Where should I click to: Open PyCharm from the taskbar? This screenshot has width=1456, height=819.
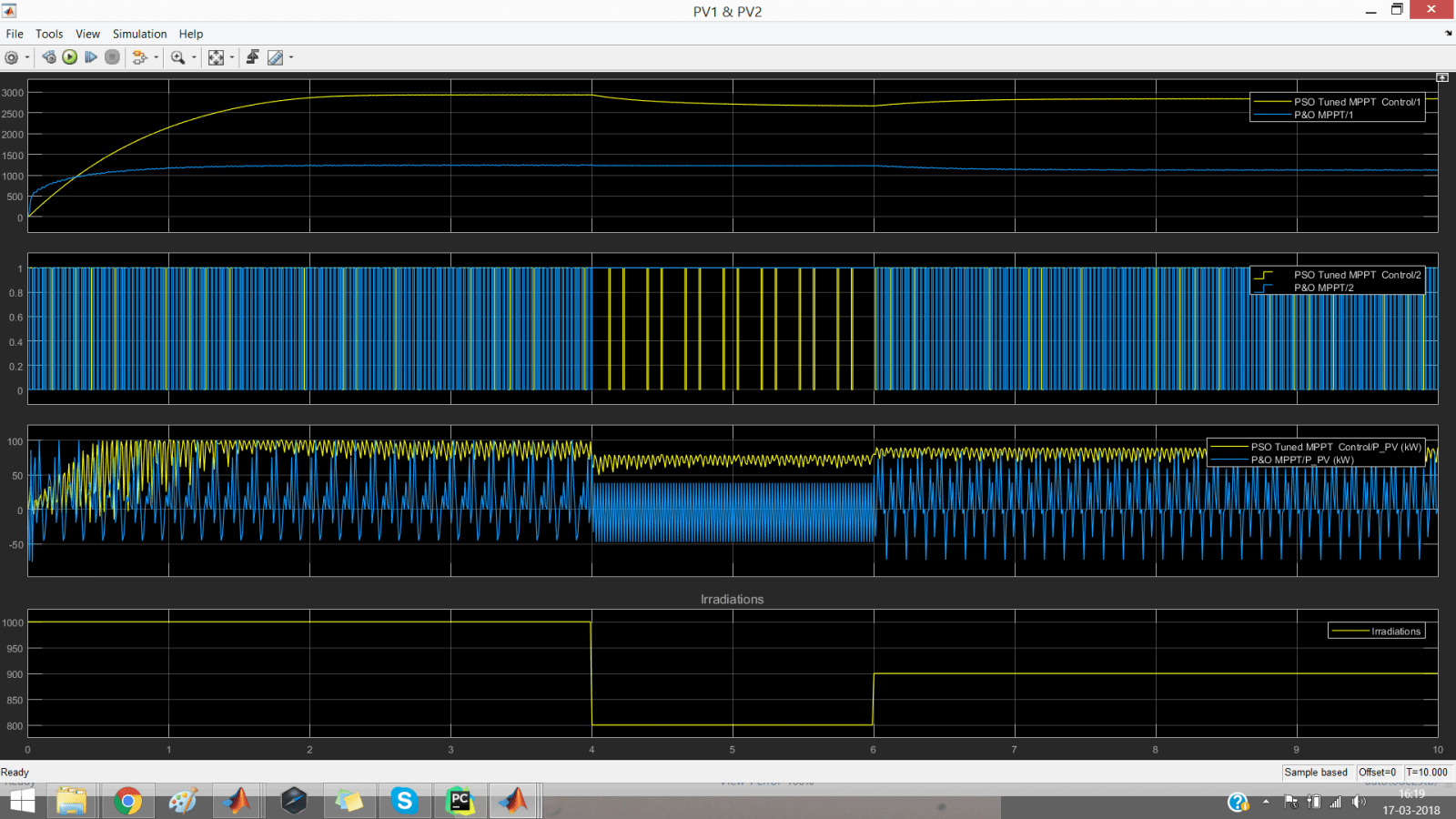[460, 801]
